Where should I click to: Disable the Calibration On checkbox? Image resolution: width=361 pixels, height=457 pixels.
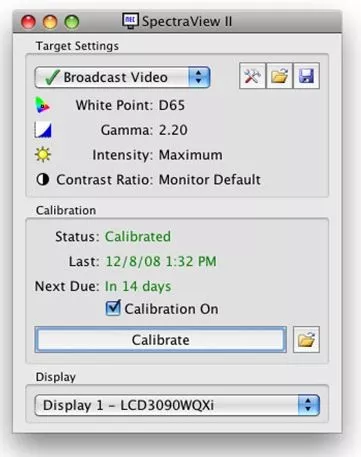pos(113,308)
